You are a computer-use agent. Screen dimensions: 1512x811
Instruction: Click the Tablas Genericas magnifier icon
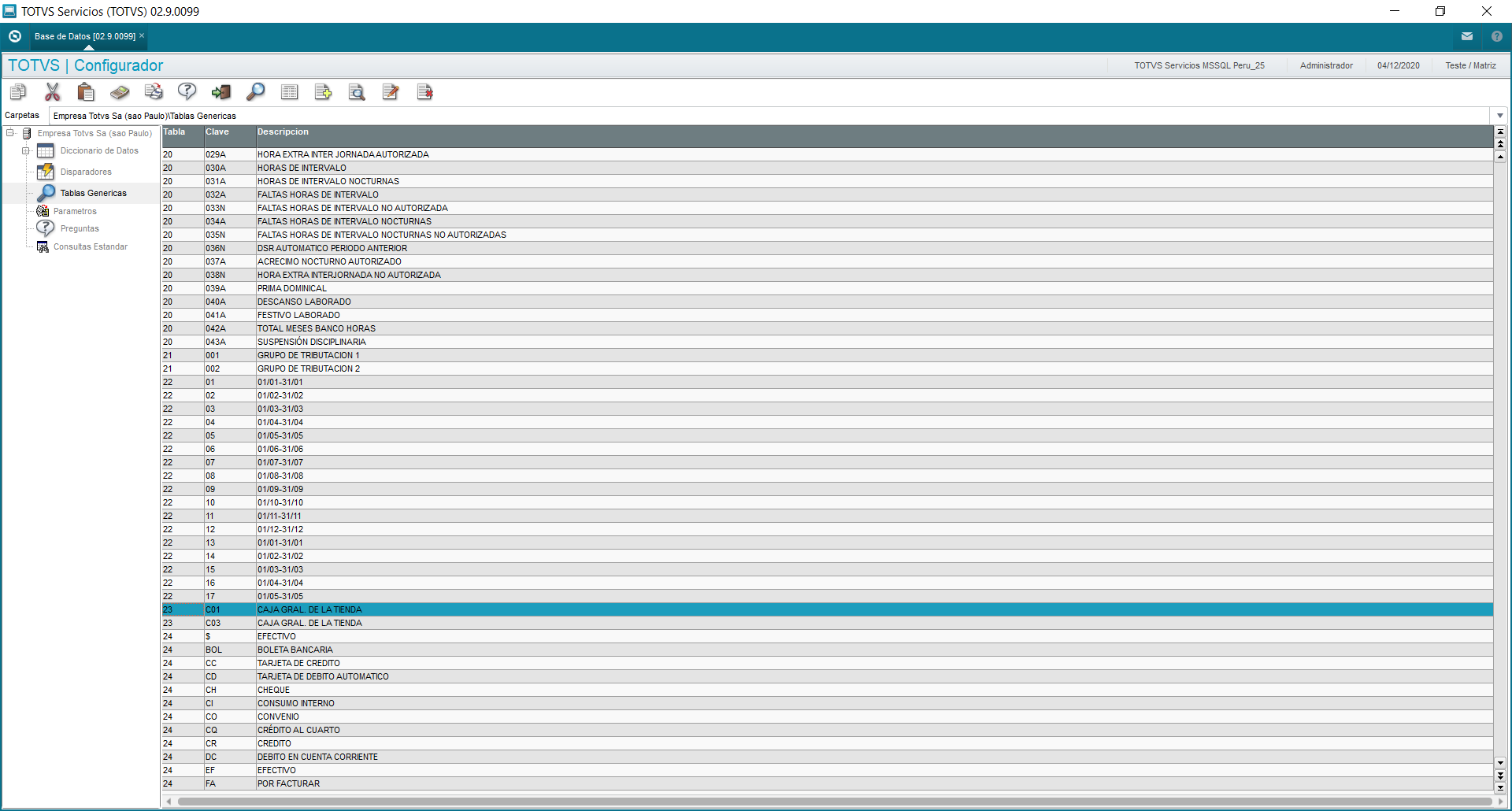pos(46,193)
